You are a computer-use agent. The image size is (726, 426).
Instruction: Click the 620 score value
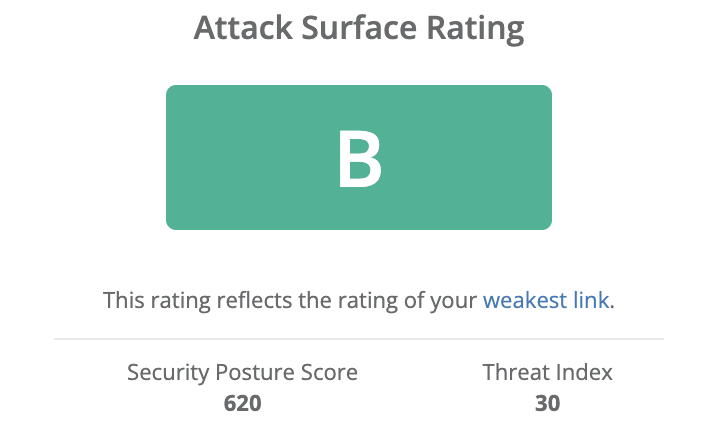(x=242, y=403)
